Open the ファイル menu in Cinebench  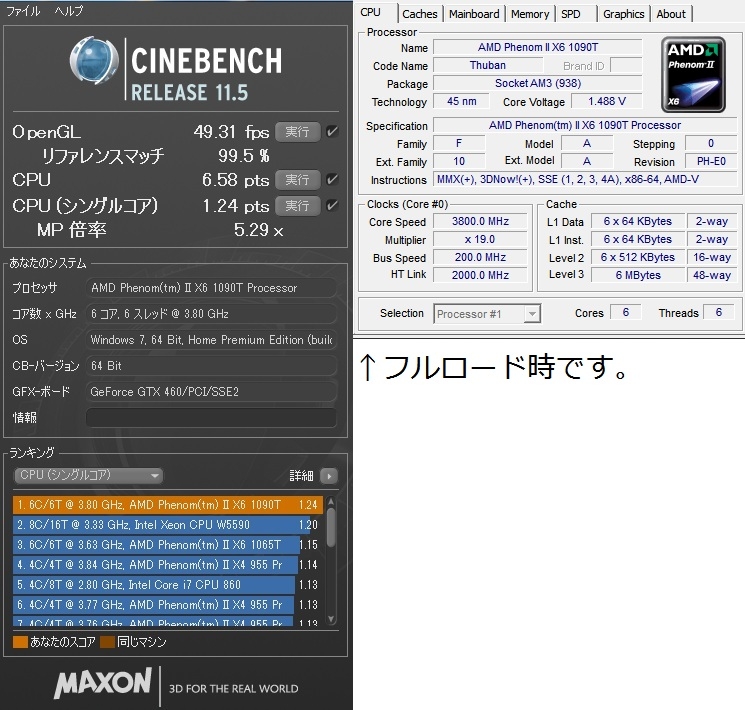(x=23, y=10)
